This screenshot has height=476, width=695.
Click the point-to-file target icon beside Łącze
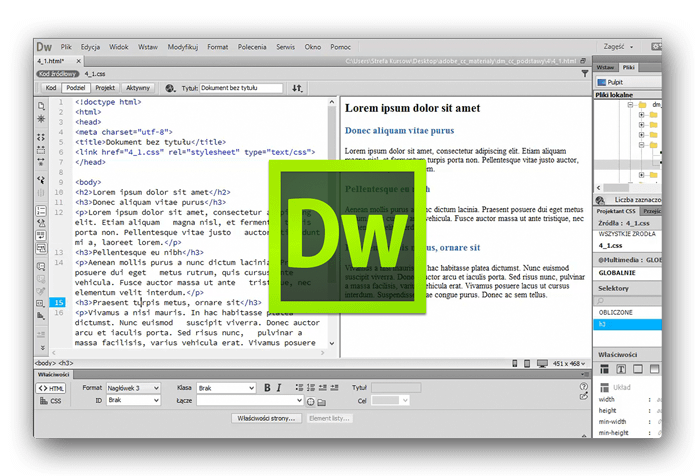click(310, 400)
